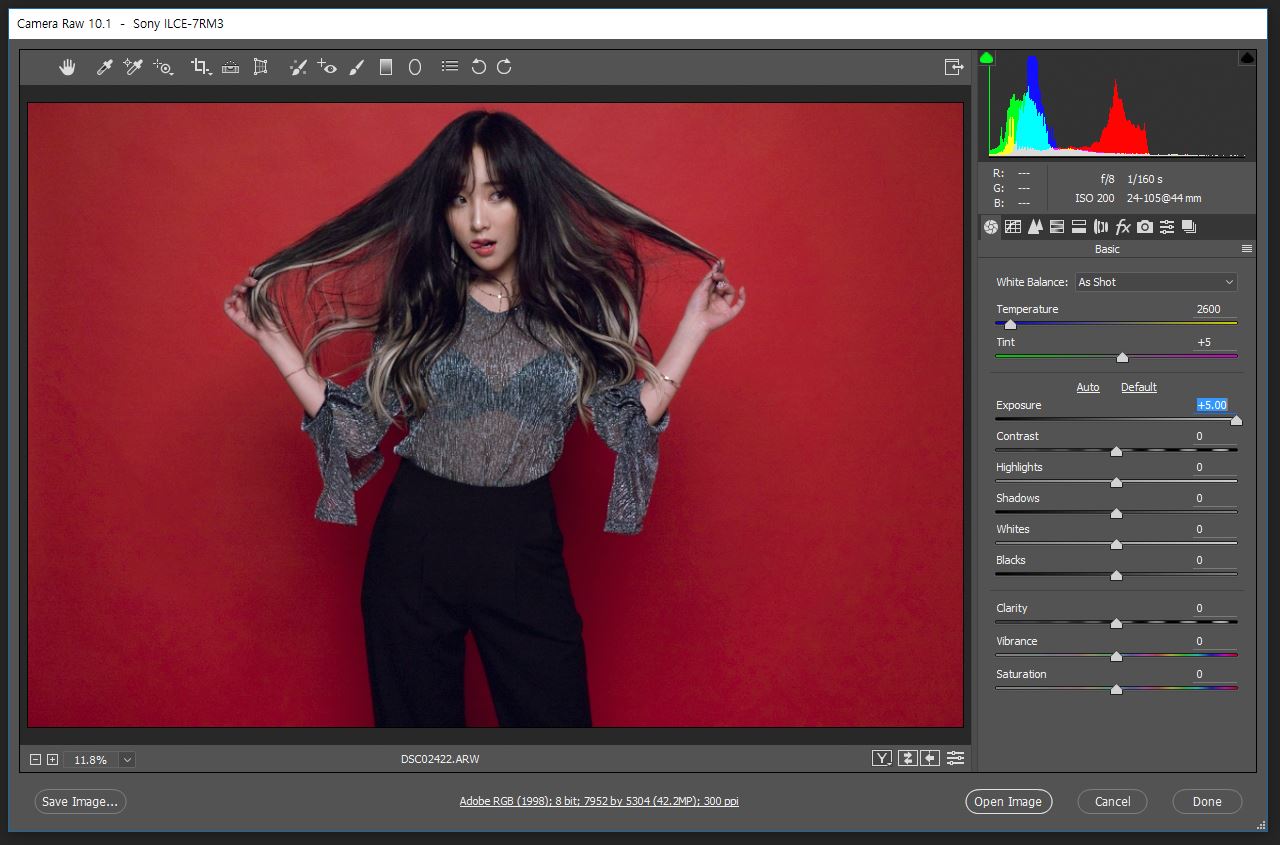This screenshot has height=845, width=1280.
Task: Open the White Balance dropdown
Action: pos(1156,282)
